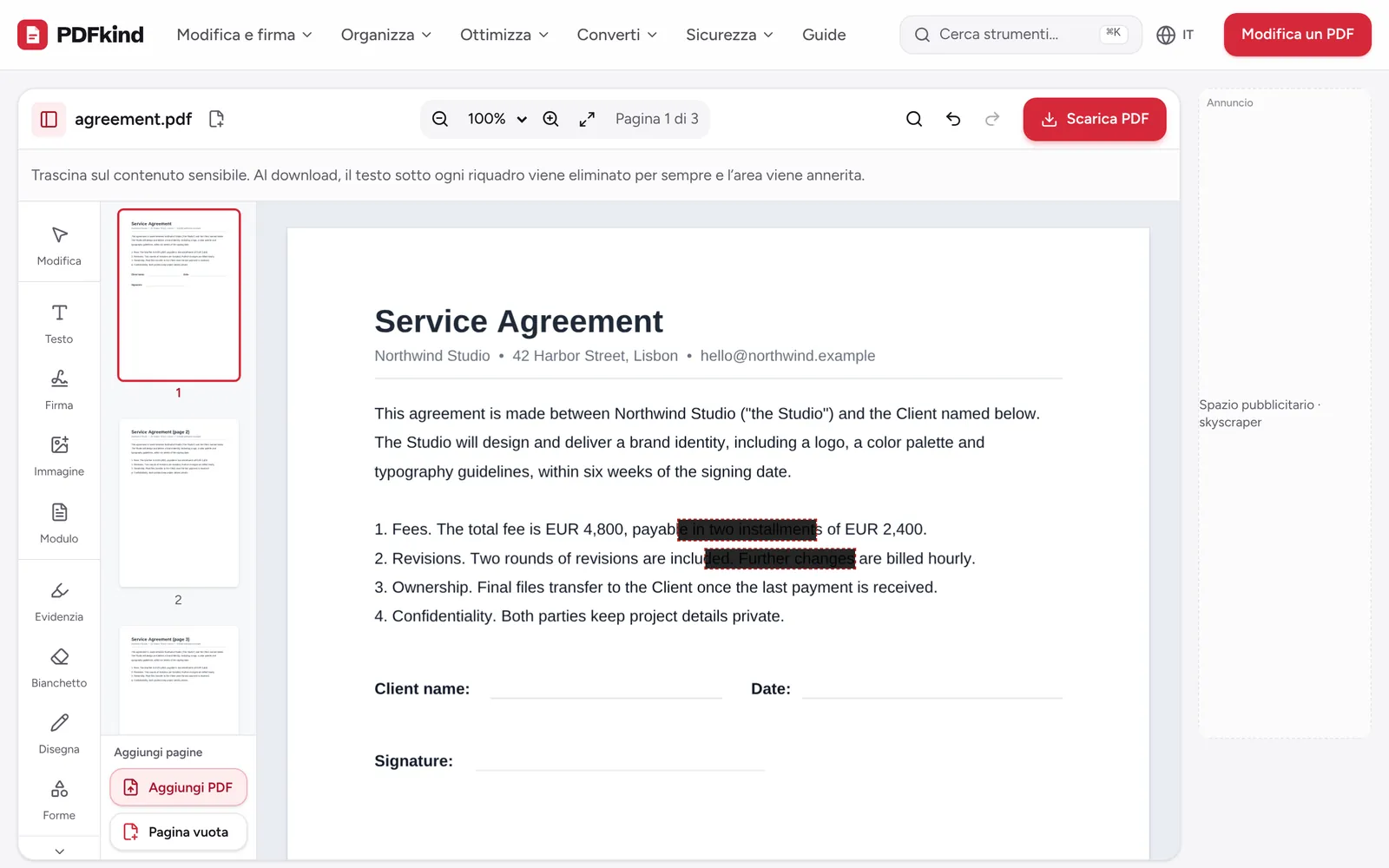Click the undo arrow icon
The height and width of the screenshot is (868, 1389).
953,119
